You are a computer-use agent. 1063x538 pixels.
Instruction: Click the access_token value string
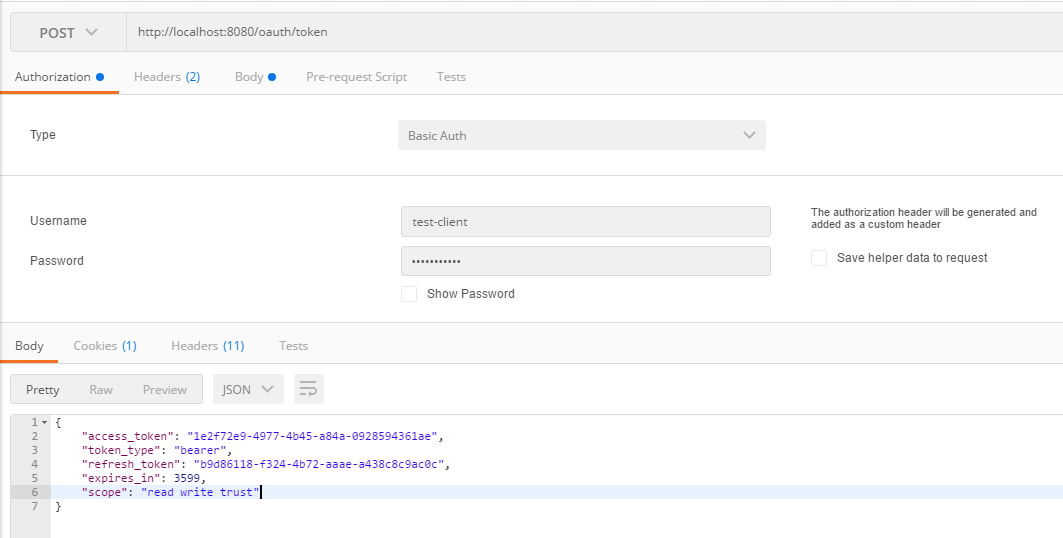pos(313,436)
